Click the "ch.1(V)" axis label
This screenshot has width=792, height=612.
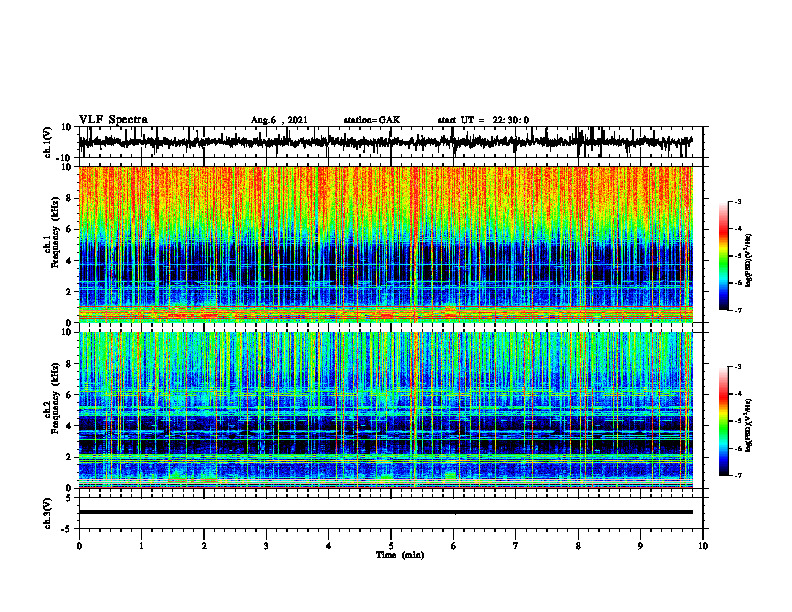coord(47,142)
